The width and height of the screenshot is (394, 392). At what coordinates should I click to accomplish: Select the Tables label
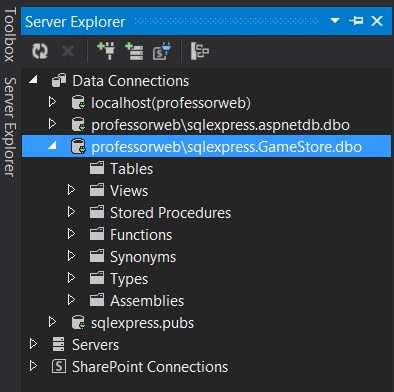pos(132,169)
